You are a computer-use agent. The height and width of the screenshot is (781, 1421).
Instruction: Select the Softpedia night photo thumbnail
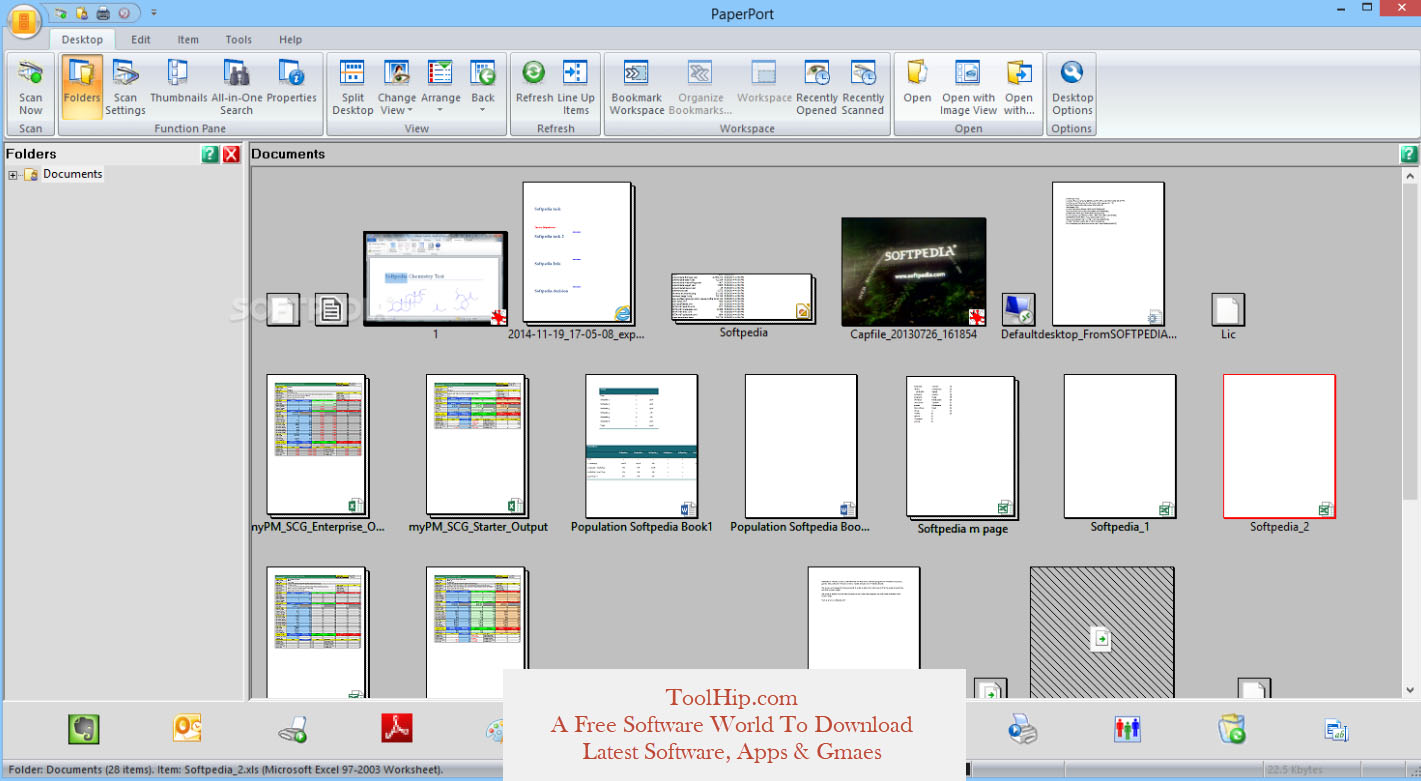tap(914, 272)
